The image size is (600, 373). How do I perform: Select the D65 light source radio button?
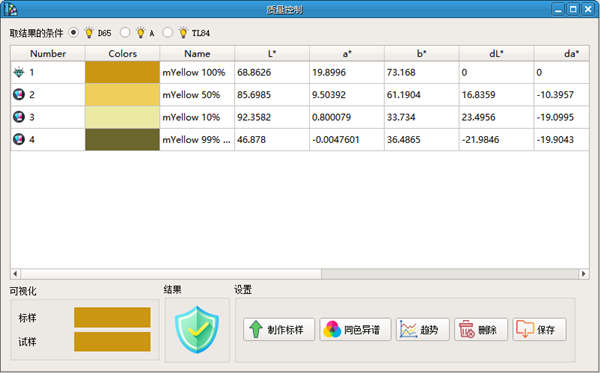click(x=73, y=33)
